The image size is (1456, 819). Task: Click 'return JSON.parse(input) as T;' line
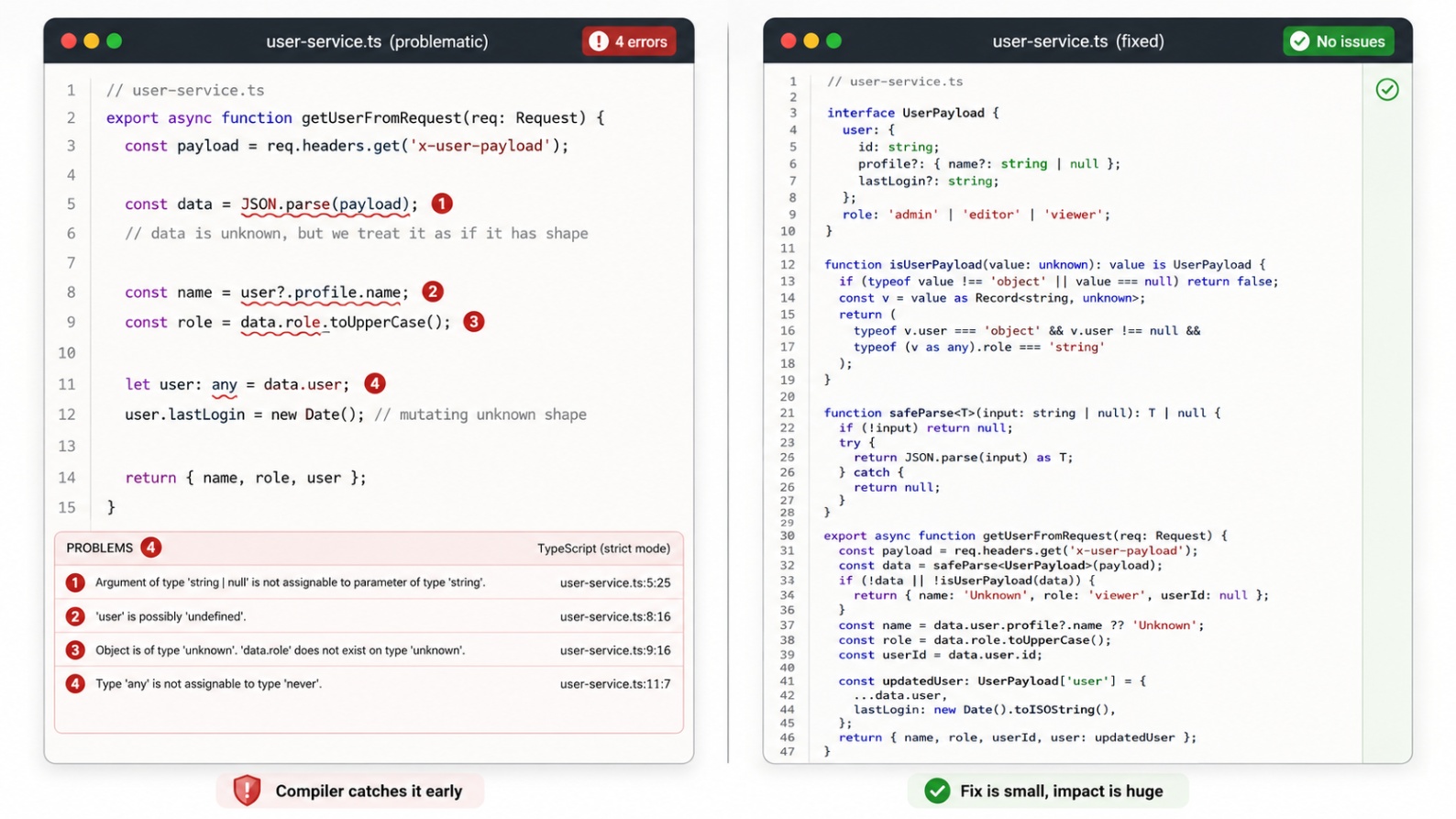(x=963, y=457)
